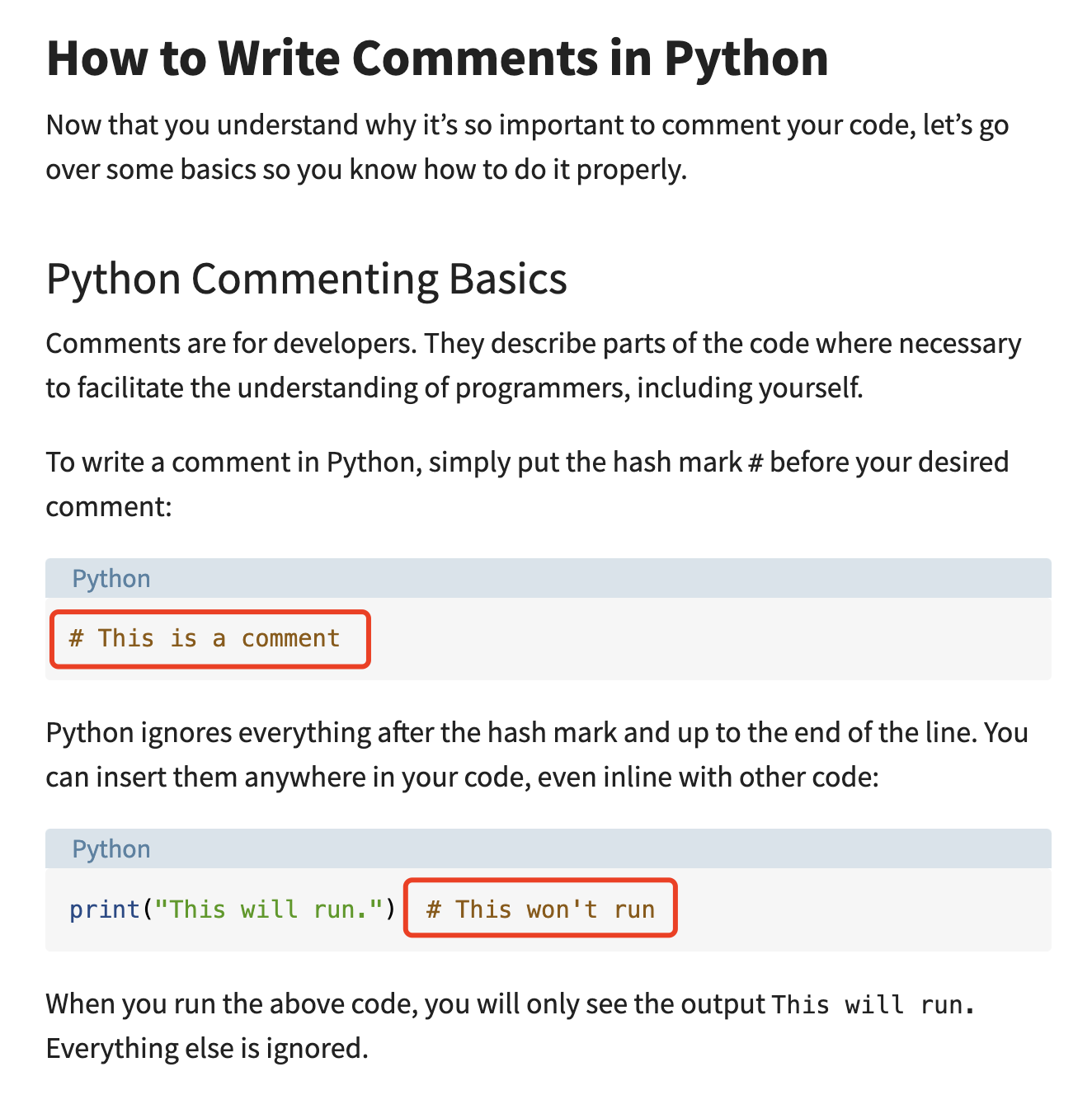The height and width of the screenshot is (1095, 1092).
Task: Click the 'Comments are for developers.' sentence
Action: point(231,343)
